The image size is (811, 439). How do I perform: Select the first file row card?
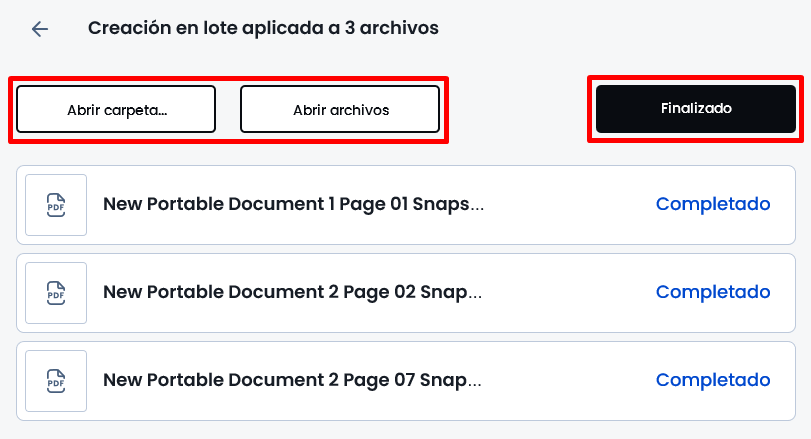[406, 205]
